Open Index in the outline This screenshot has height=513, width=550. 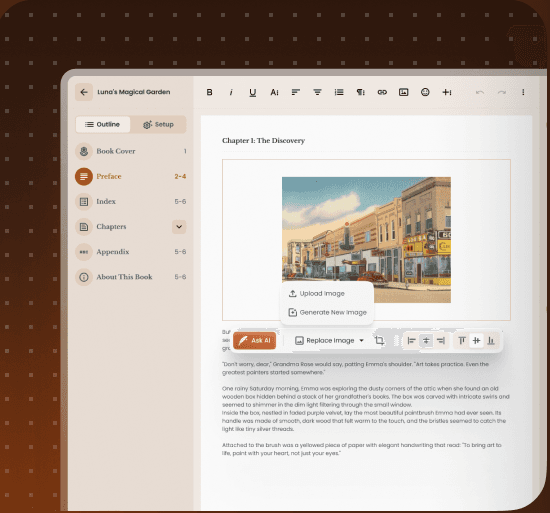point(131,202)
